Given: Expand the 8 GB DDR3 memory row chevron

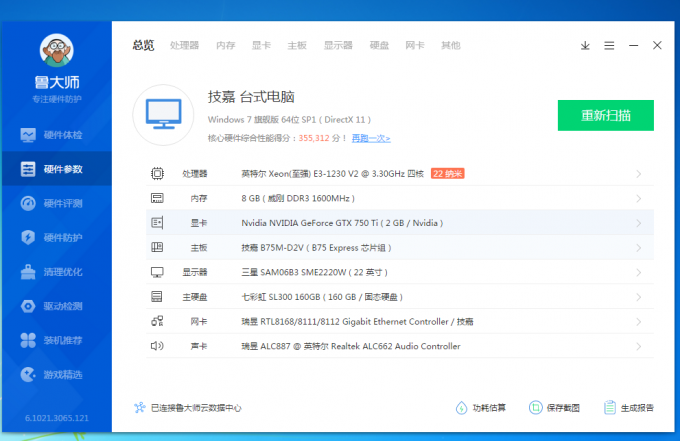Looking at the screenshot, I should (x=638, y=199).
